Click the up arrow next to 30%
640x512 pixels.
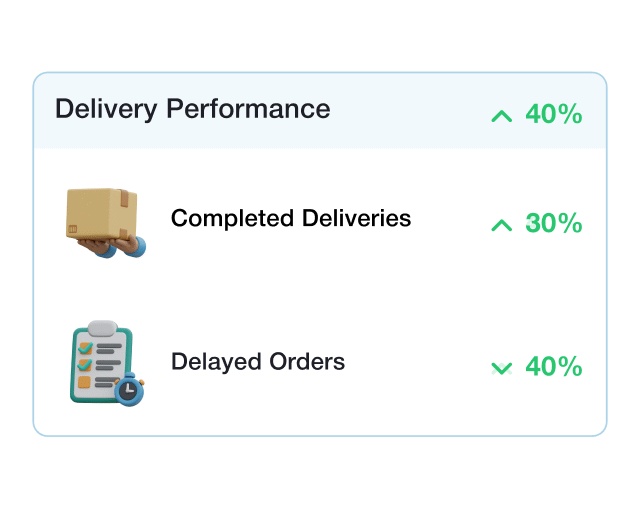[501, 225]
